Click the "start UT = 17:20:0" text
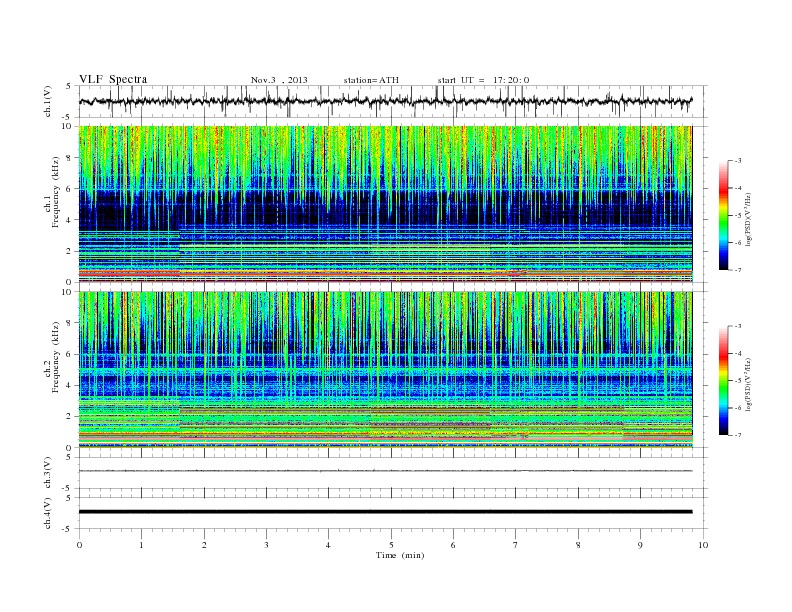The image size is (792, 612). (x=483, y=80)
